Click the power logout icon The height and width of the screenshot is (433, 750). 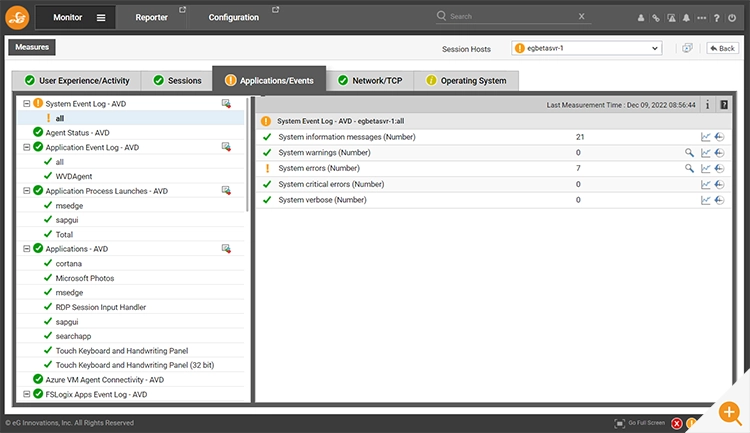point(732,18)
